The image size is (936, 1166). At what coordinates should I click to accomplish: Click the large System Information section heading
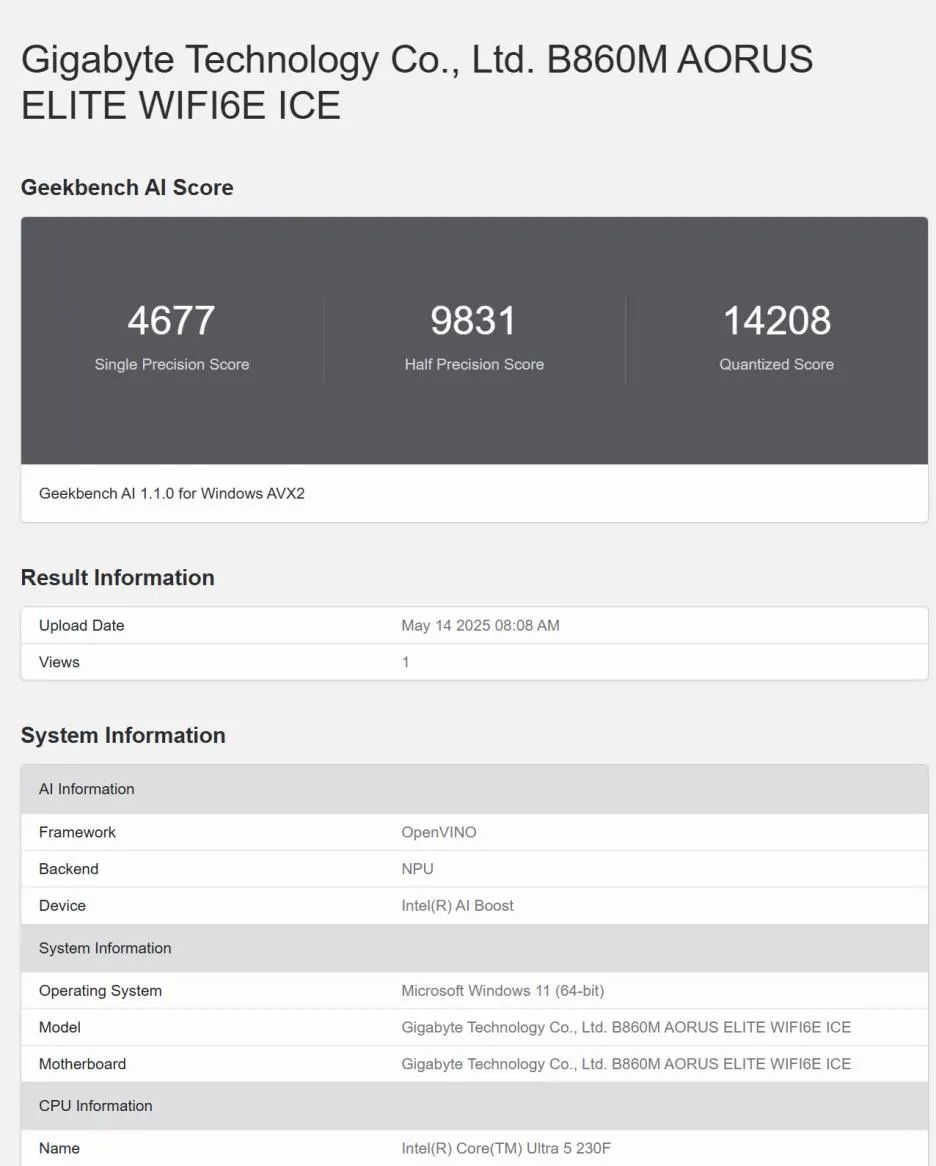point(123,735)
